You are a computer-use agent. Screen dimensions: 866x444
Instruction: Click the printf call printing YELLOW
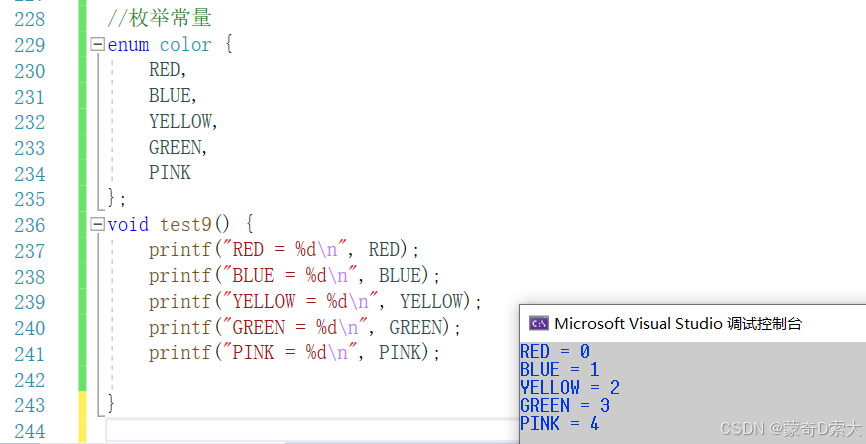pyautogui.click(x=315, y=302)
